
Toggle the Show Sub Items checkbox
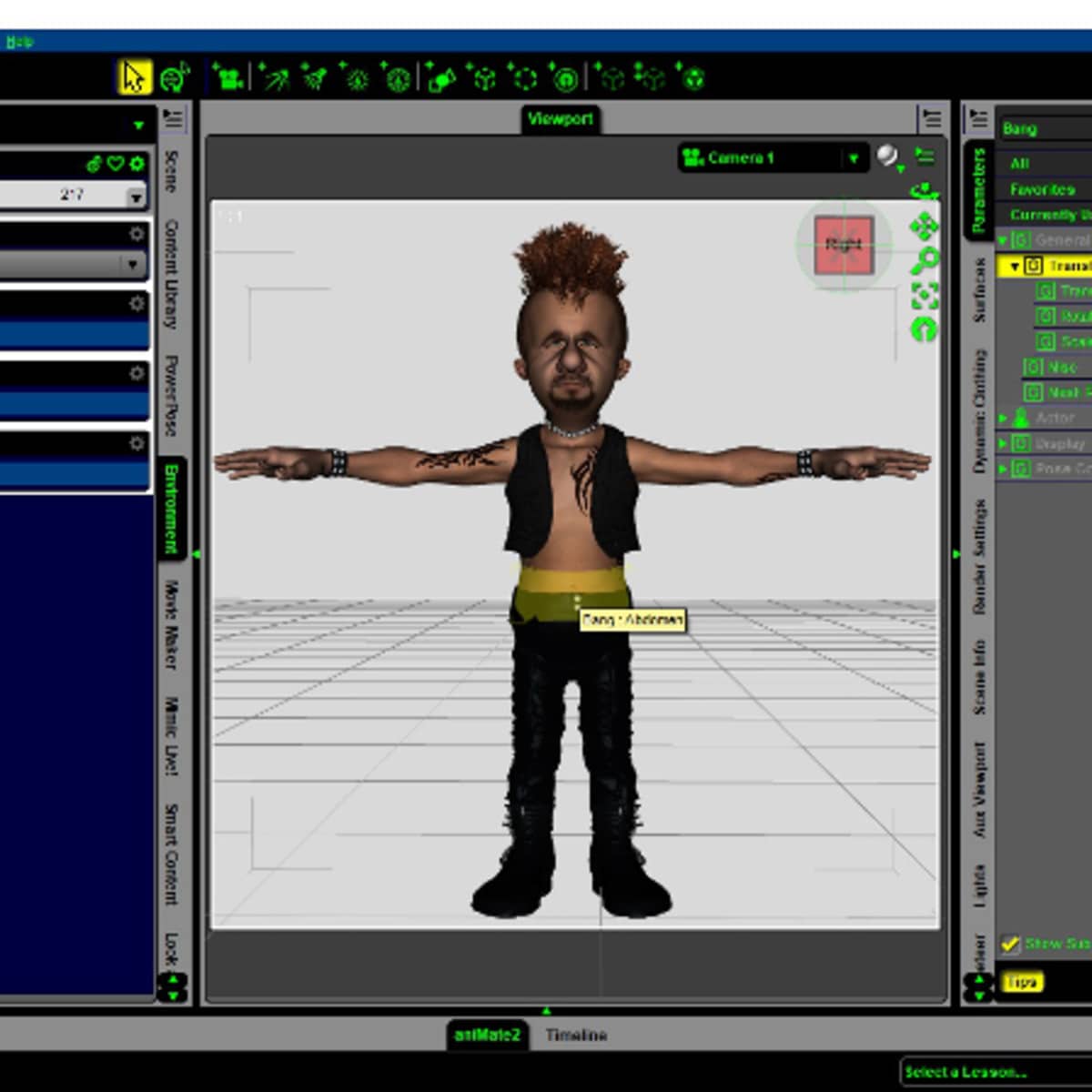click(1009, 944)
